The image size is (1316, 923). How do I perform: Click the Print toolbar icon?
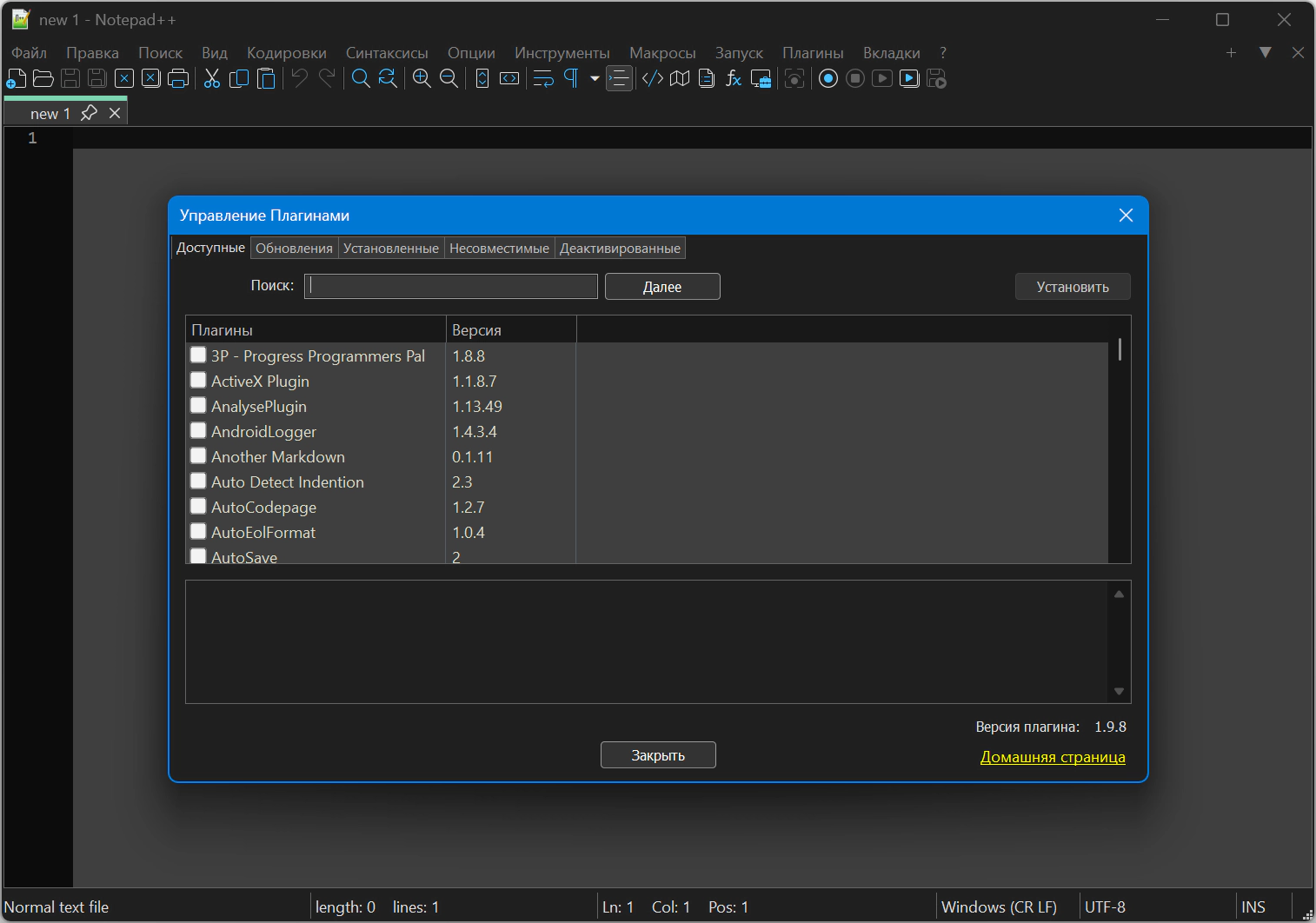pyautogui.click(x=178, y=79)
